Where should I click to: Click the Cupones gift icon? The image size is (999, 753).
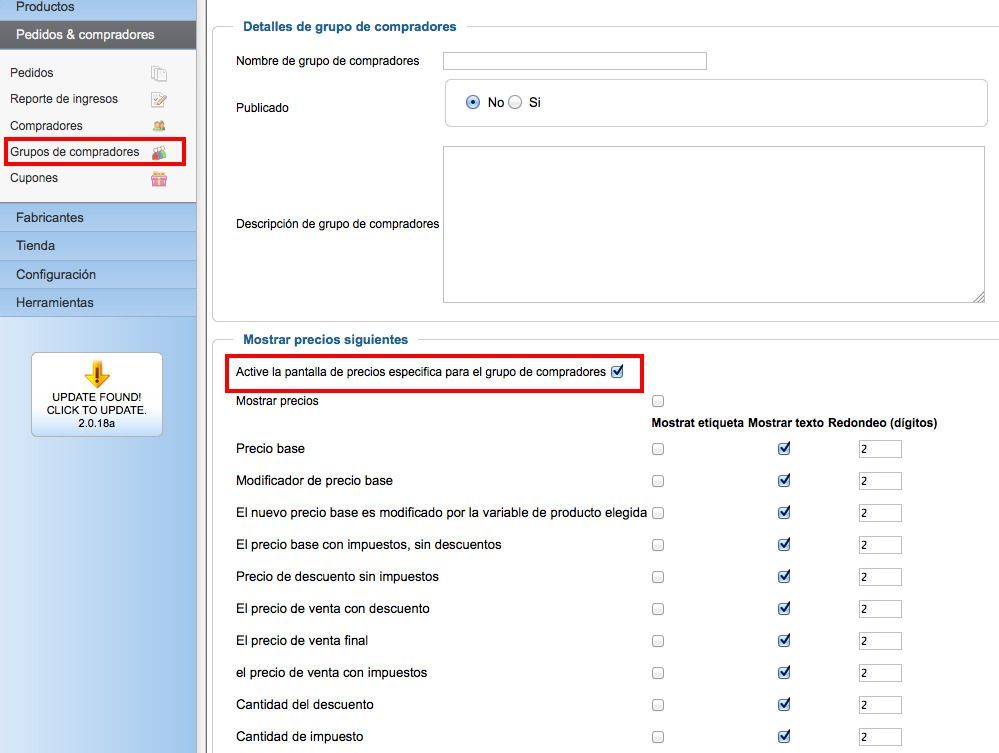coord(159,179)
